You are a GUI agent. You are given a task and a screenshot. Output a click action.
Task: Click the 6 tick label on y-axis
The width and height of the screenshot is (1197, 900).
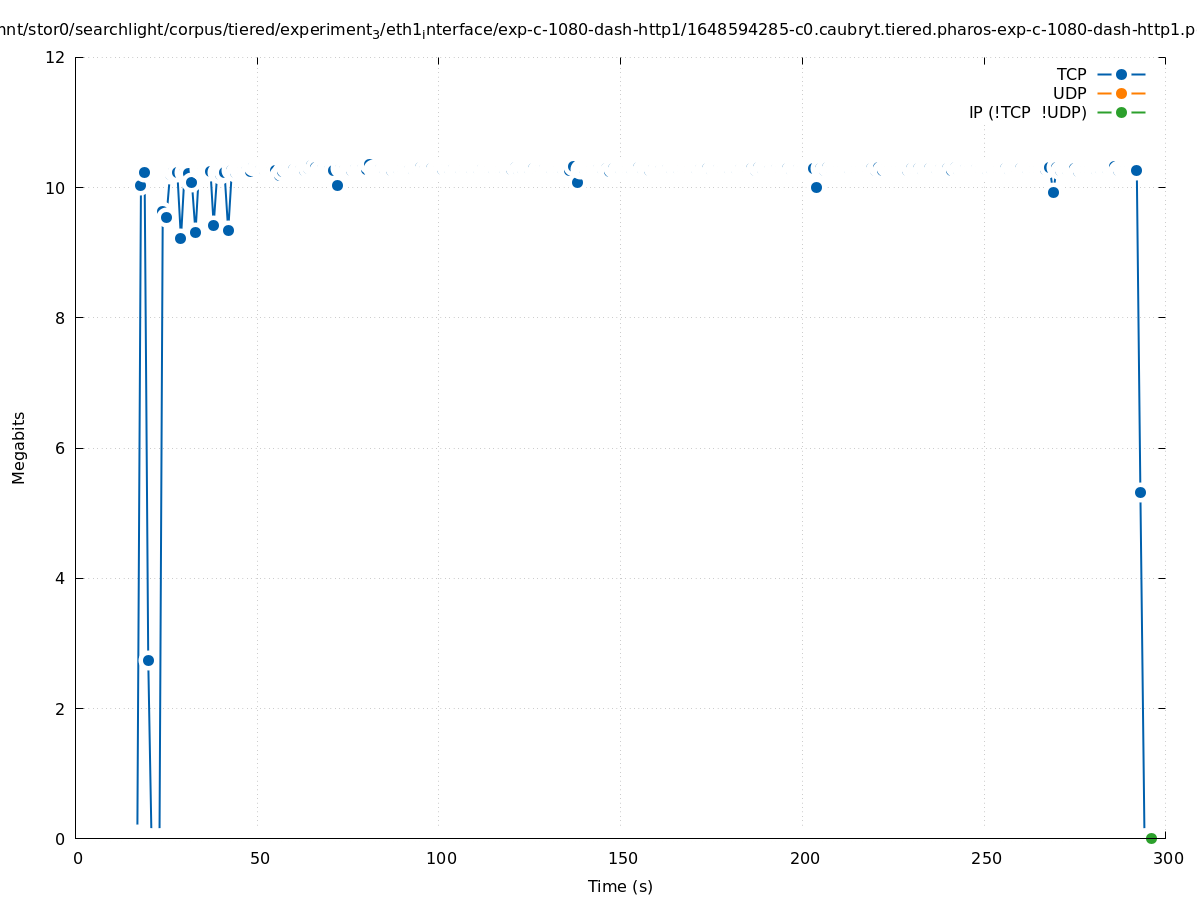coord(60,448)
